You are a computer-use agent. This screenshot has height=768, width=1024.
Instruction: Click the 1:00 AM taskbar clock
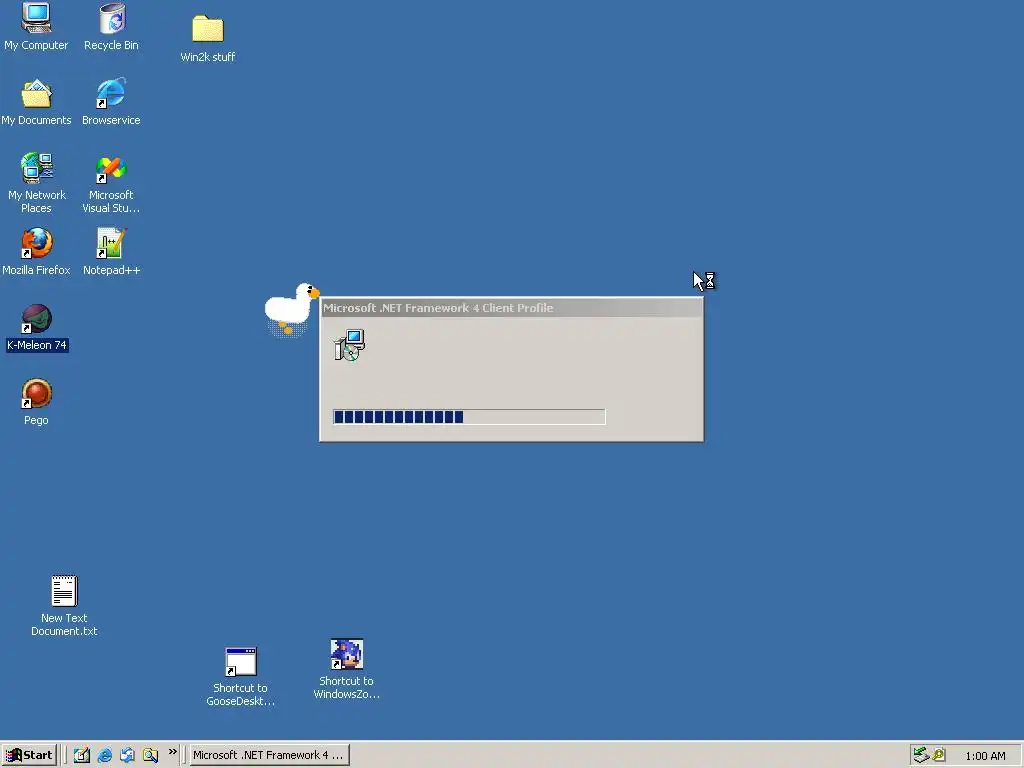985,756
